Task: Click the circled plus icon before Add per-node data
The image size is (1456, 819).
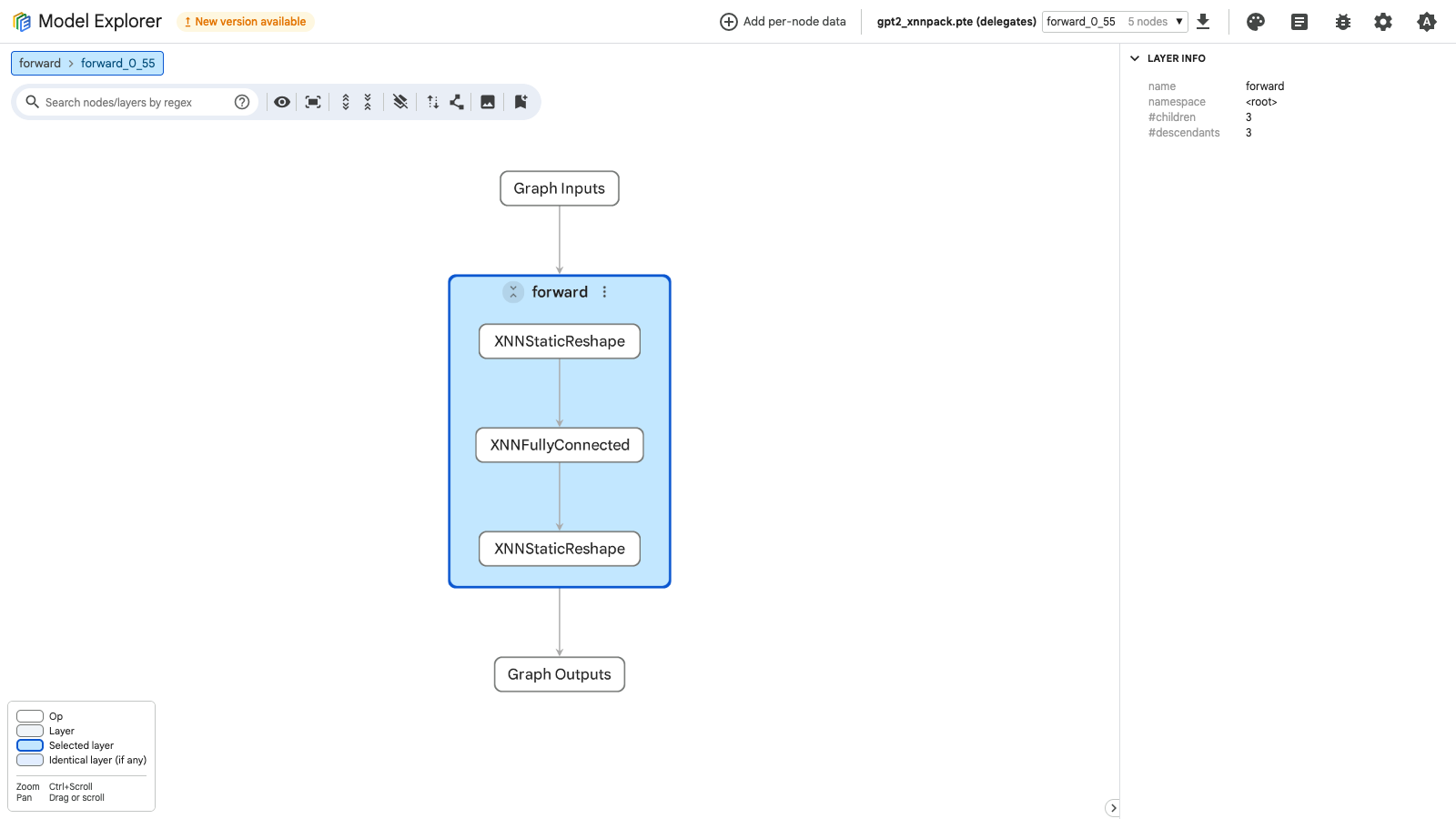Action: coord(729,22)
